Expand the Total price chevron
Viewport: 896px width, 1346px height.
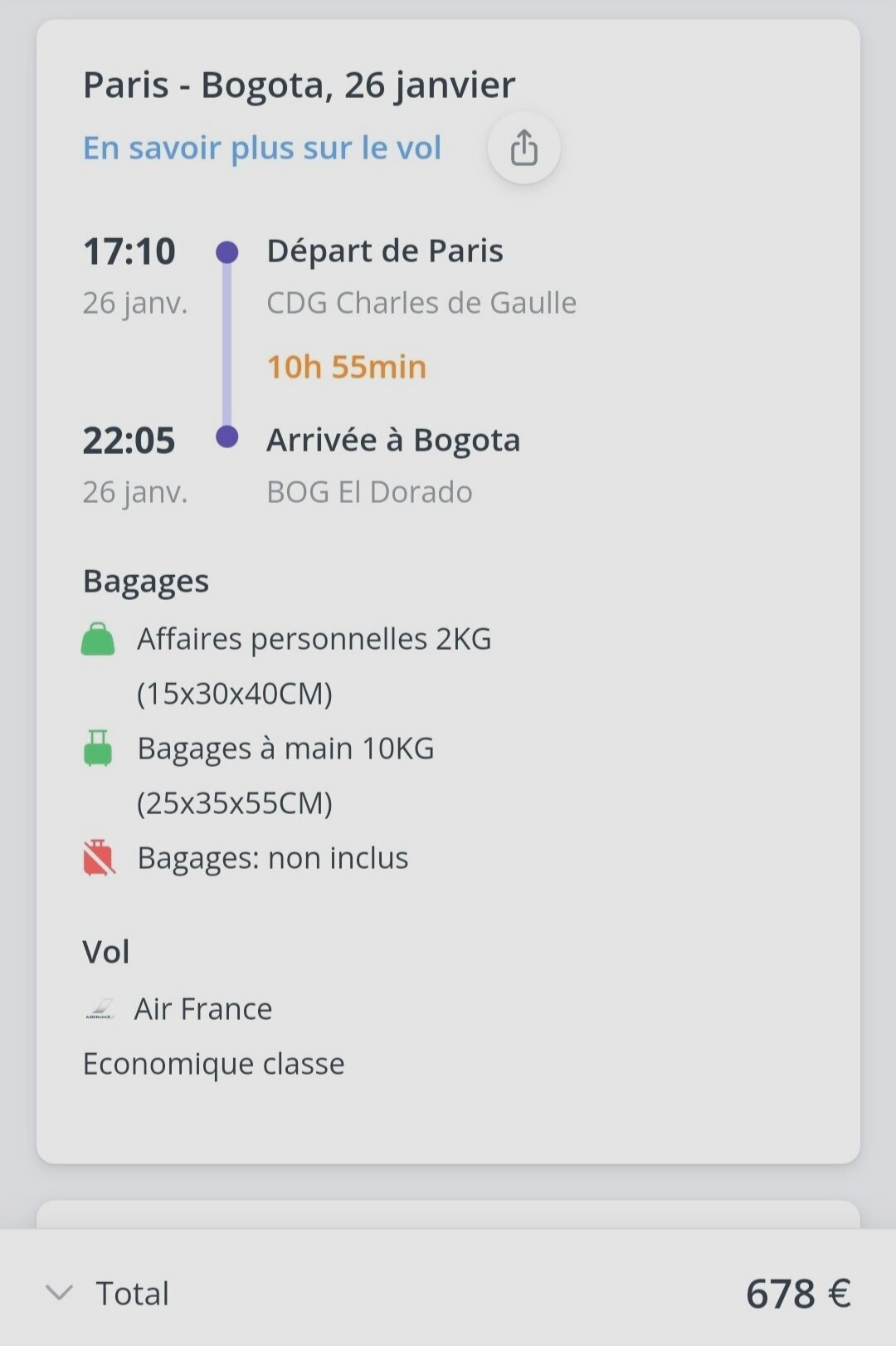pos(59,1292)
